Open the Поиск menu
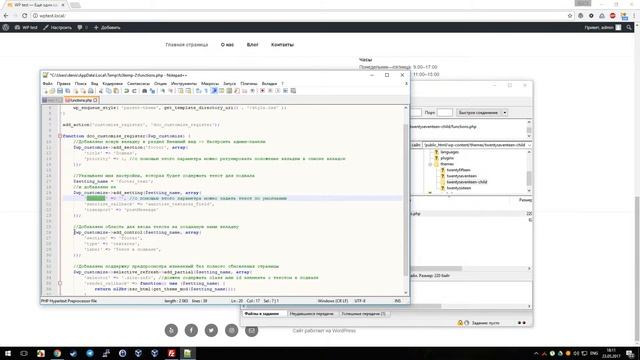Viewport: 640px width, 360px height. coord(80,83)
